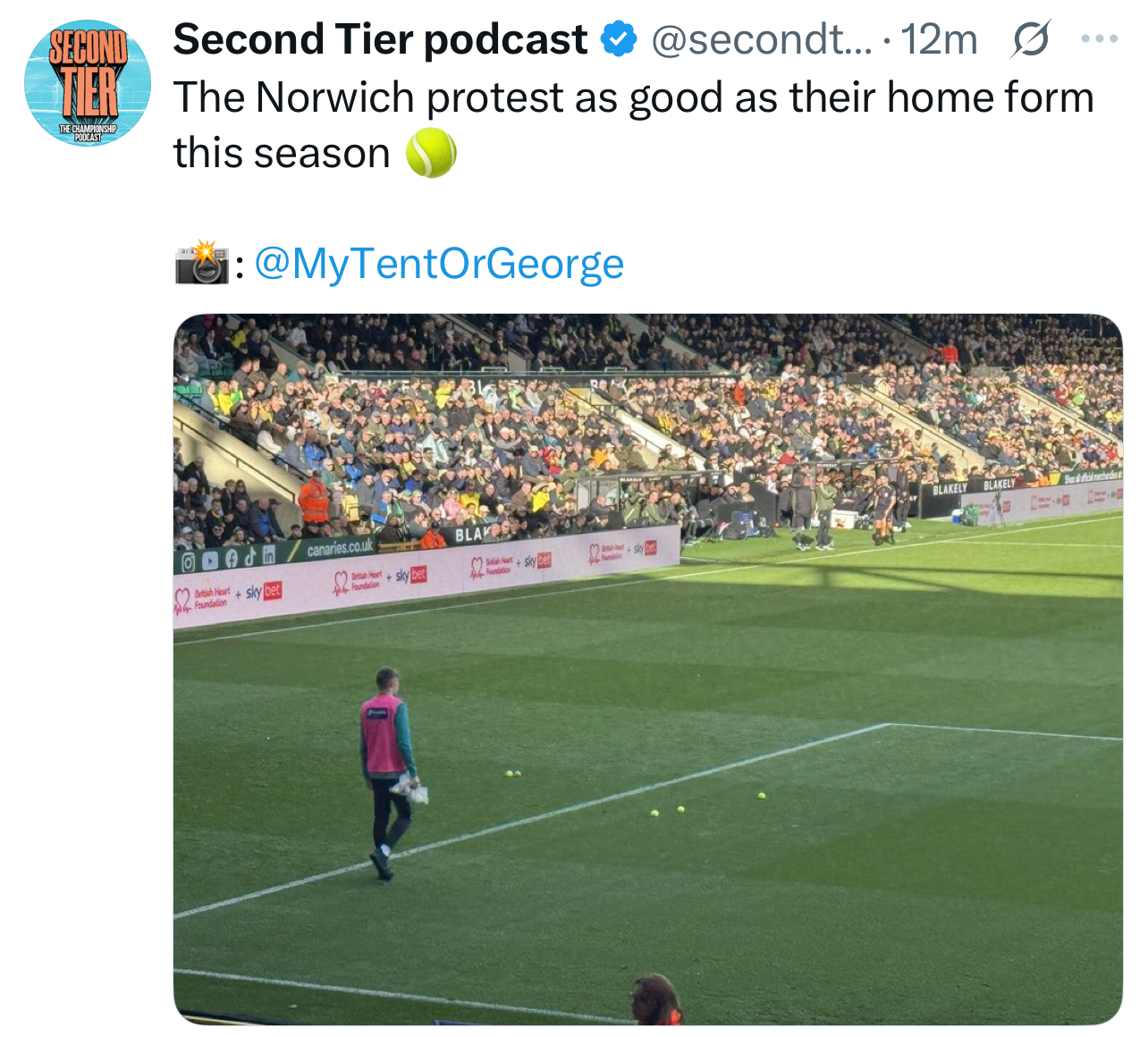
Task: Click the canaries.co.uk board in photo
Action: (x=340, y=548)
